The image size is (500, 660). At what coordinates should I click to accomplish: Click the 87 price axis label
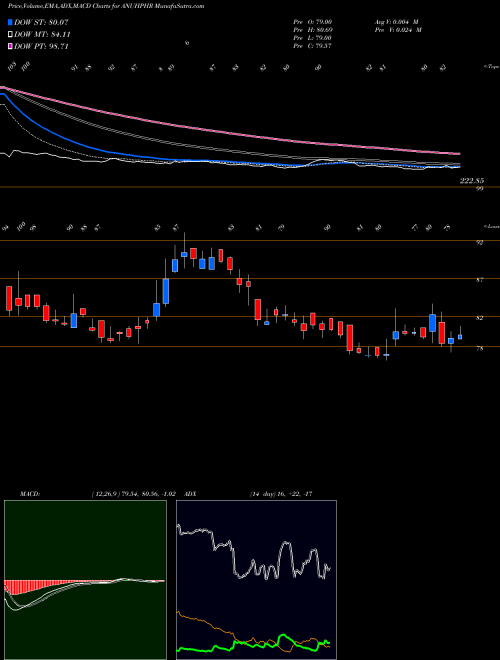[x=479, y=280]
